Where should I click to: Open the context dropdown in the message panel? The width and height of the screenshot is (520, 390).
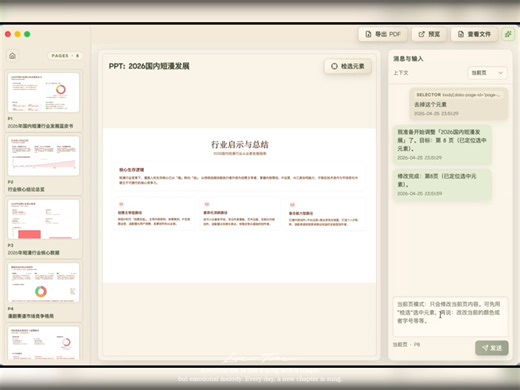coord(487,73)
